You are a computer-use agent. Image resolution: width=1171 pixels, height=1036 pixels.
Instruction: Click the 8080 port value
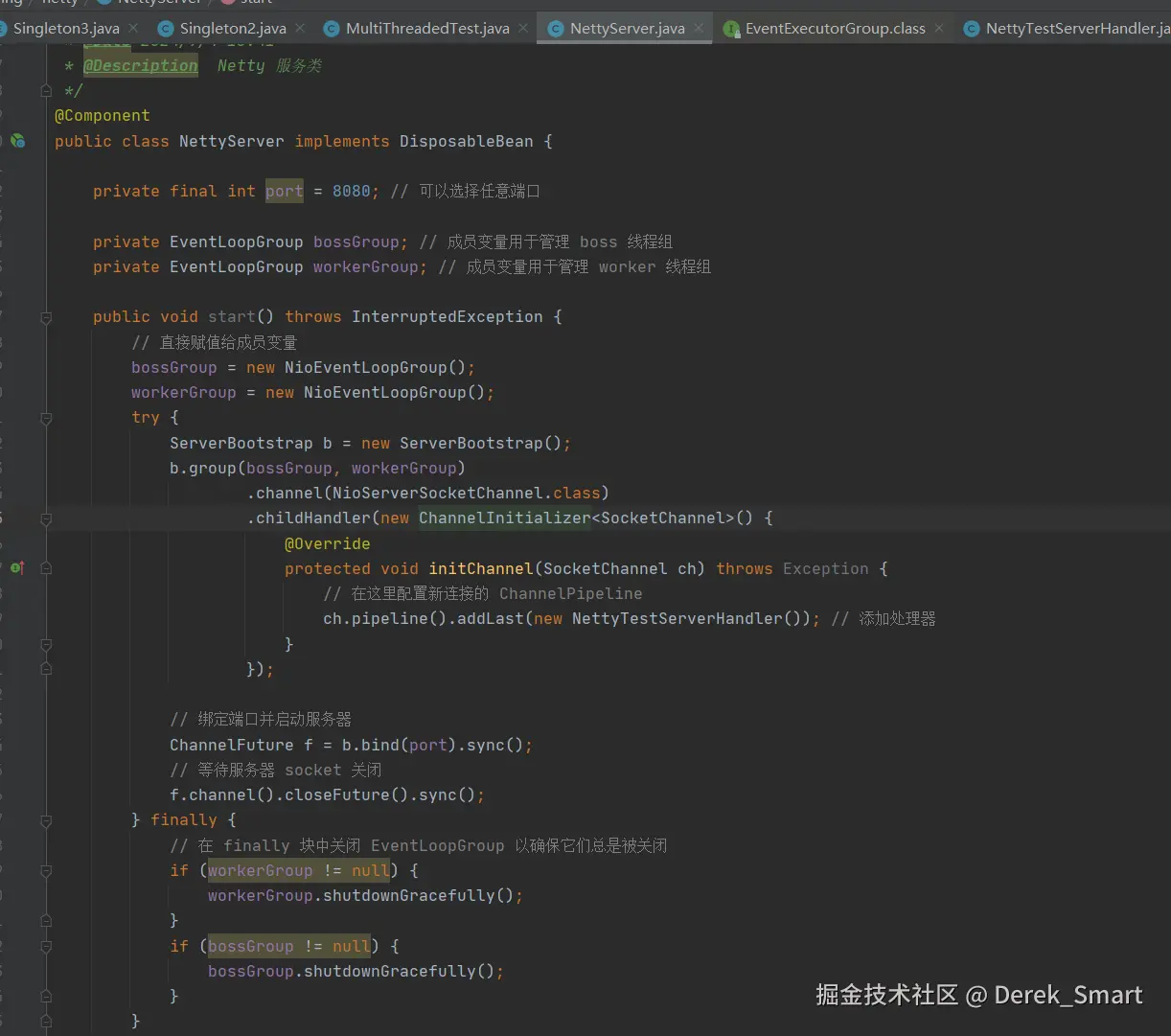[x=352, y=192]
